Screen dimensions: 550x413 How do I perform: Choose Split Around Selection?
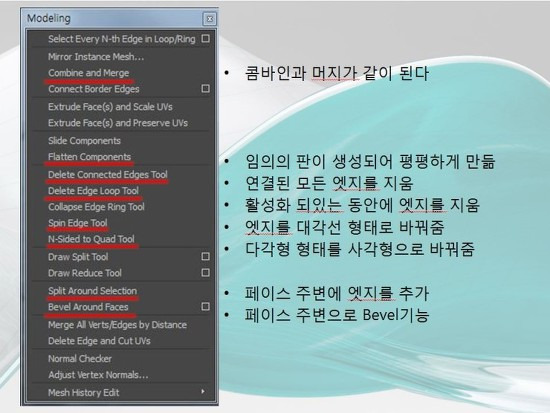point(93,291)
